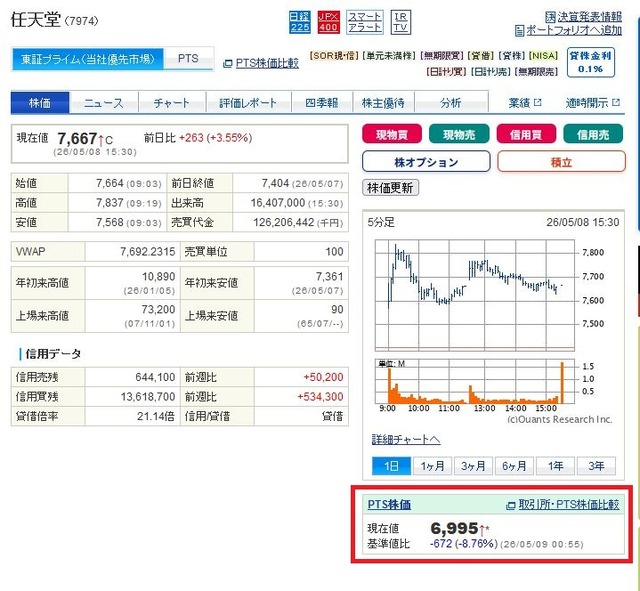Open the 株主優待 tab
The image size is (640, 591).
click(383, 102)
